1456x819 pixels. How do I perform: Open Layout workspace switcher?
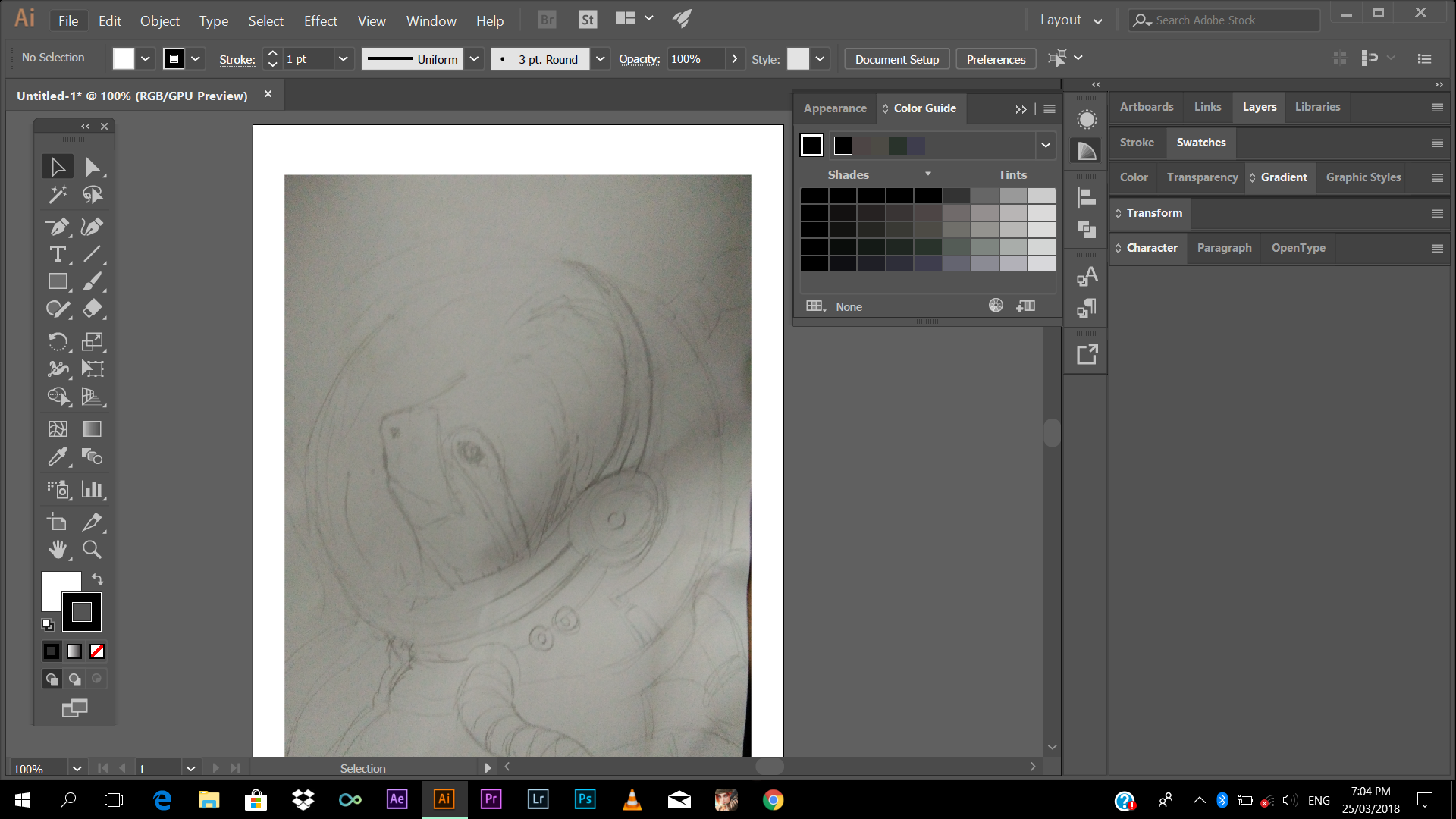tap(1071, 20)
